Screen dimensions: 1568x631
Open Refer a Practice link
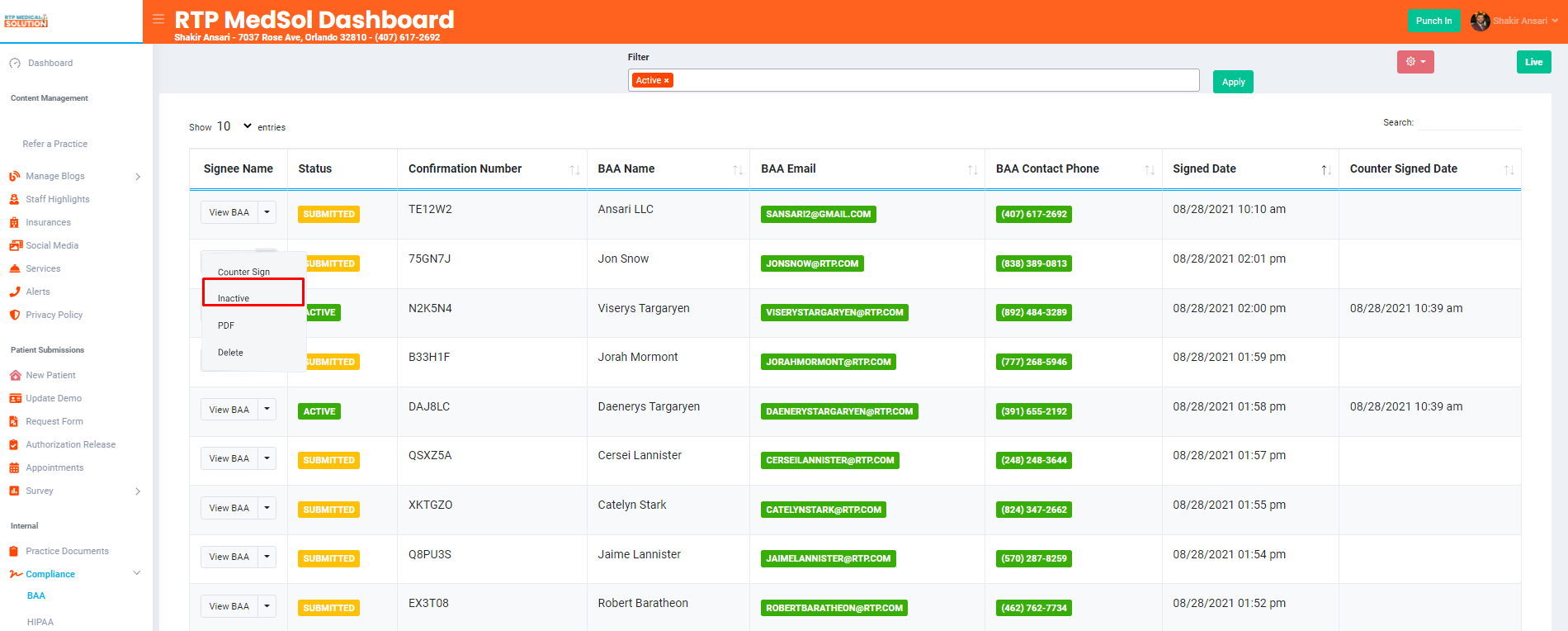coord(55,144)
